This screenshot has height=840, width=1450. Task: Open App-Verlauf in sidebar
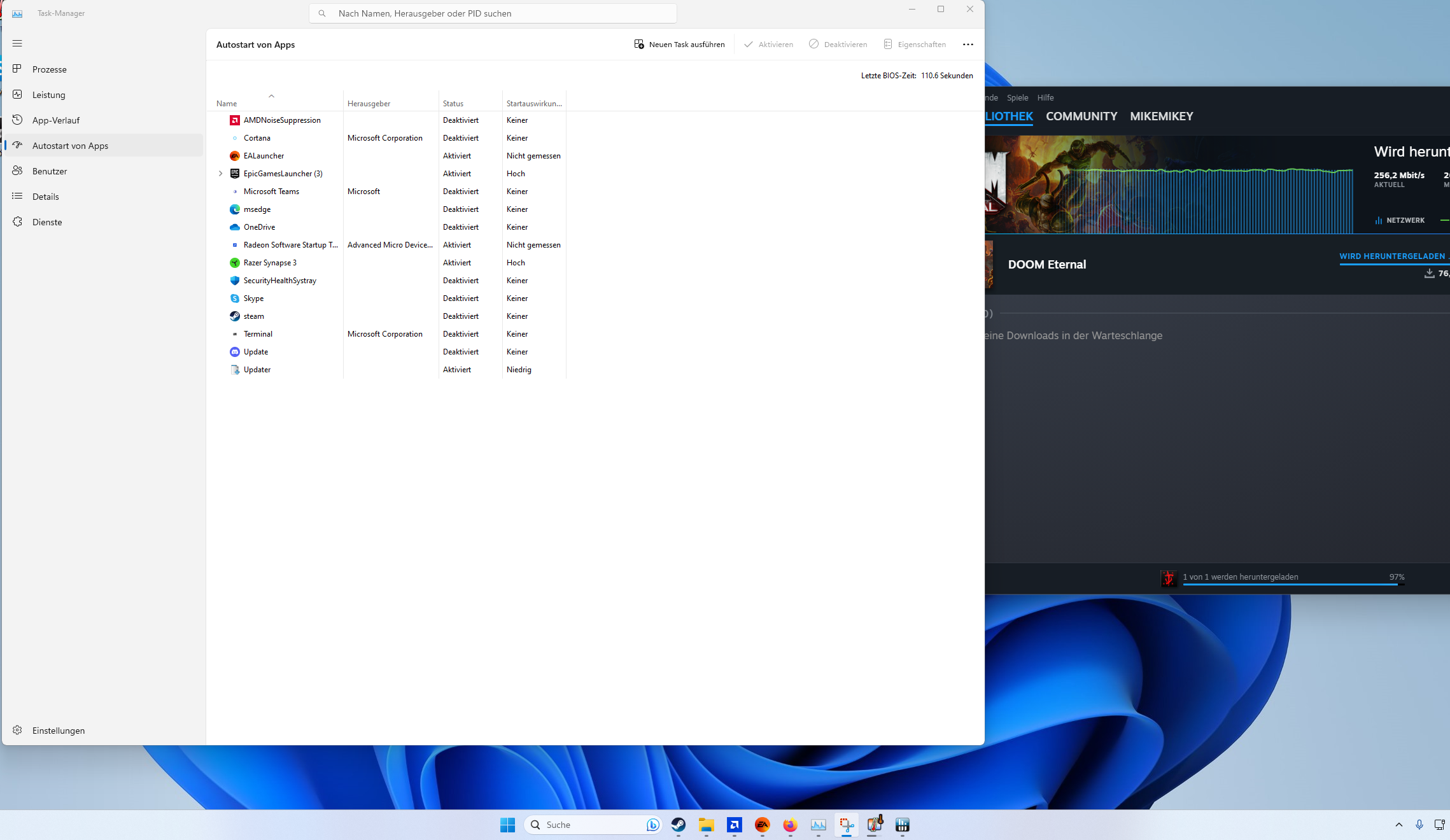tap(55, 120)
